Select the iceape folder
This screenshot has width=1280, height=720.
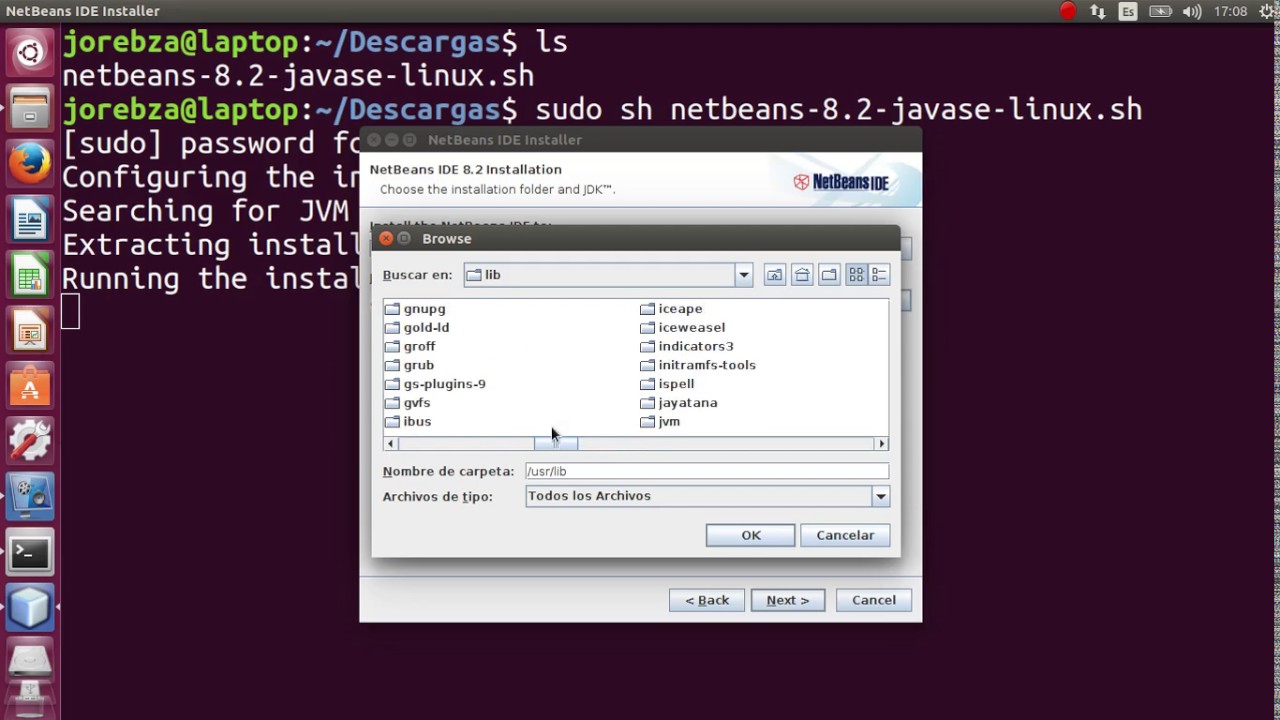click(671, 309)
